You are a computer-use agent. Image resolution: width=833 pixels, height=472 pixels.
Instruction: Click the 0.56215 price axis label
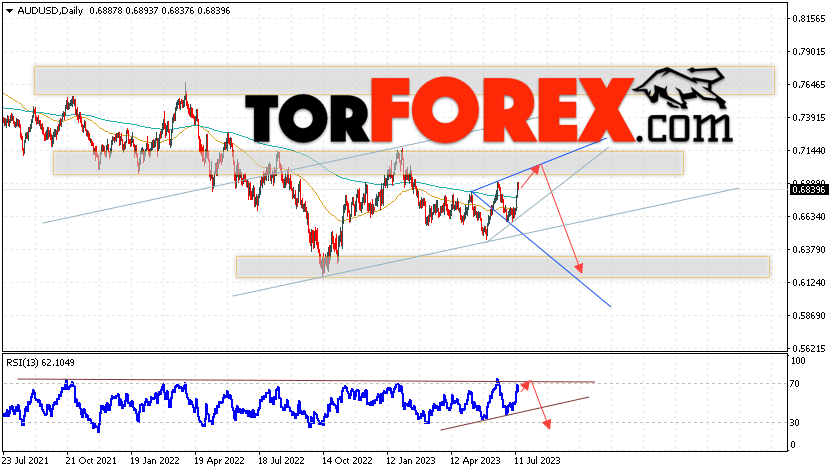[809, 348]
